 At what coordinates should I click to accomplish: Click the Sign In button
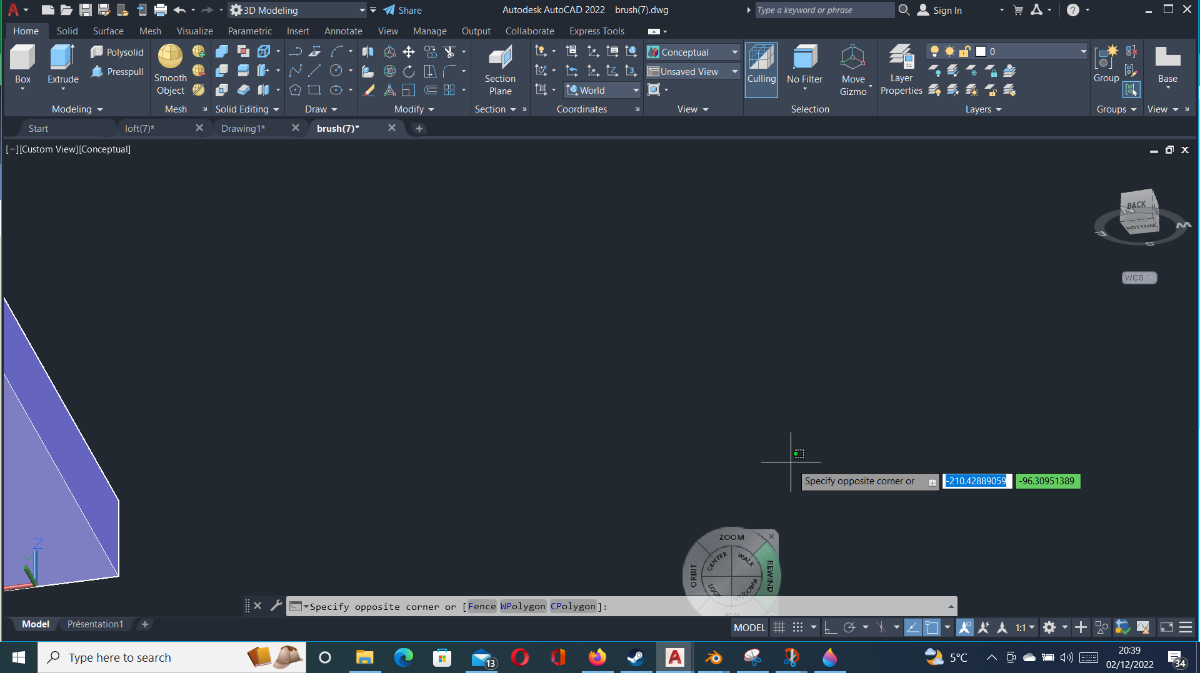pos(940,10)
